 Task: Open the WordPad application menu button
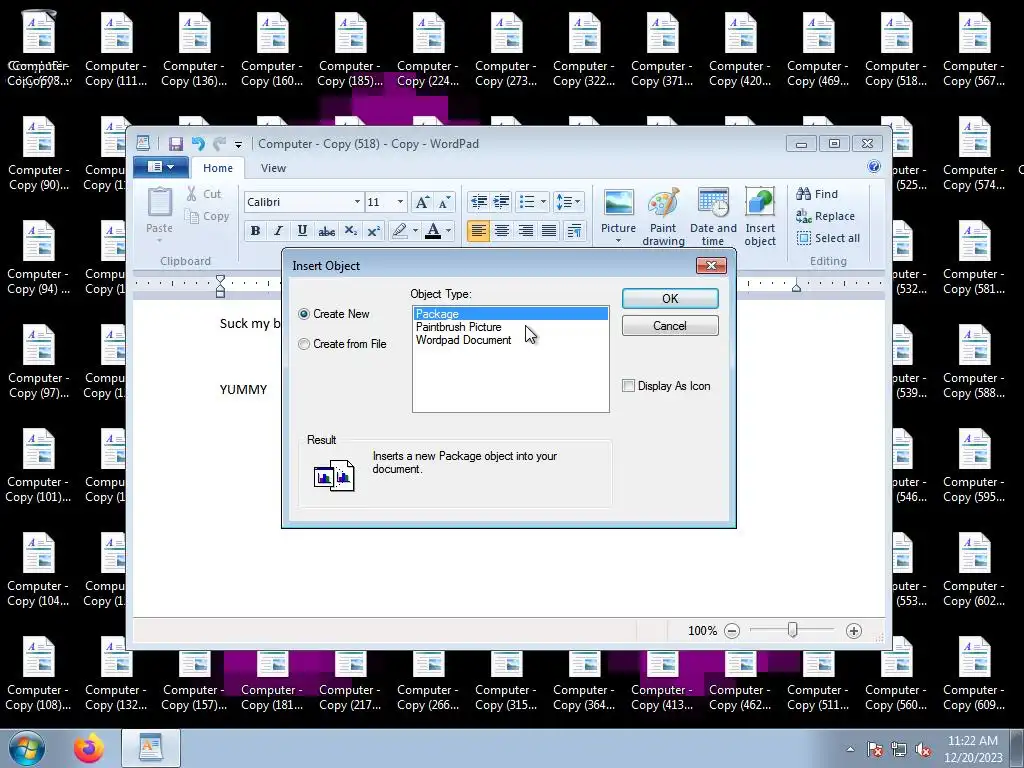[161, 167]
